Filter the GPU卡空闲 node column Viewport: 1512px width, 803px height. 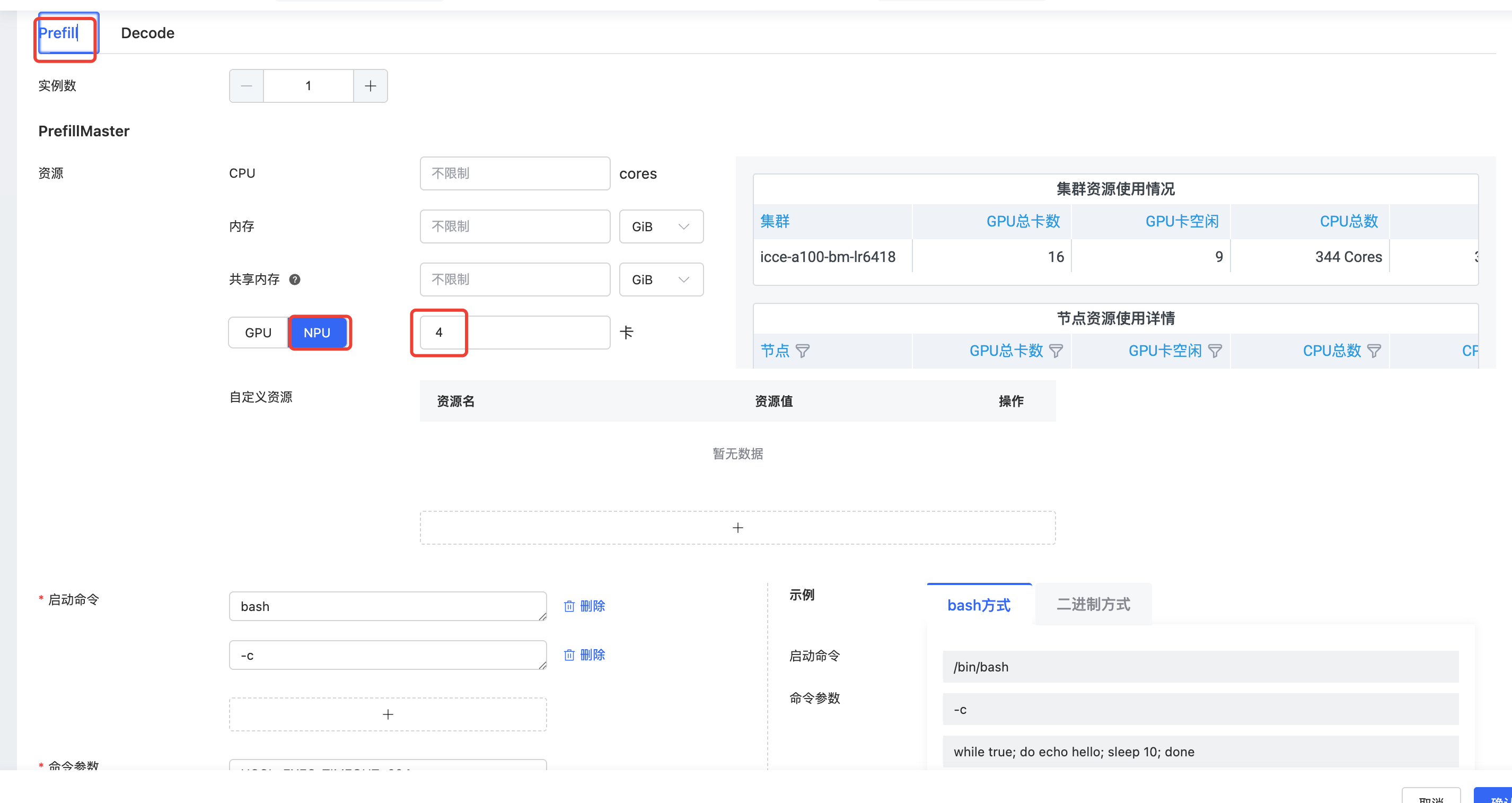[1215, 351]
